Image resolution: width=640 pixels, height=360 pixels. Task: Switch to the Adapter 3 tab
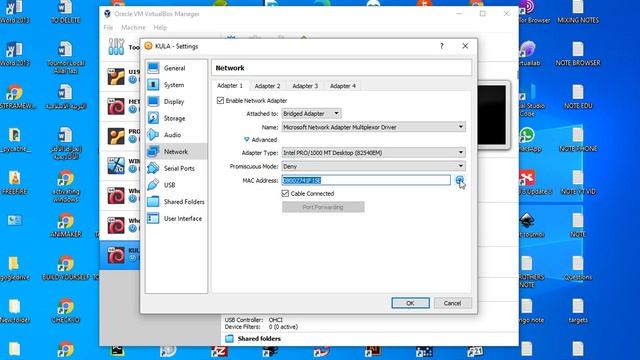305,86
